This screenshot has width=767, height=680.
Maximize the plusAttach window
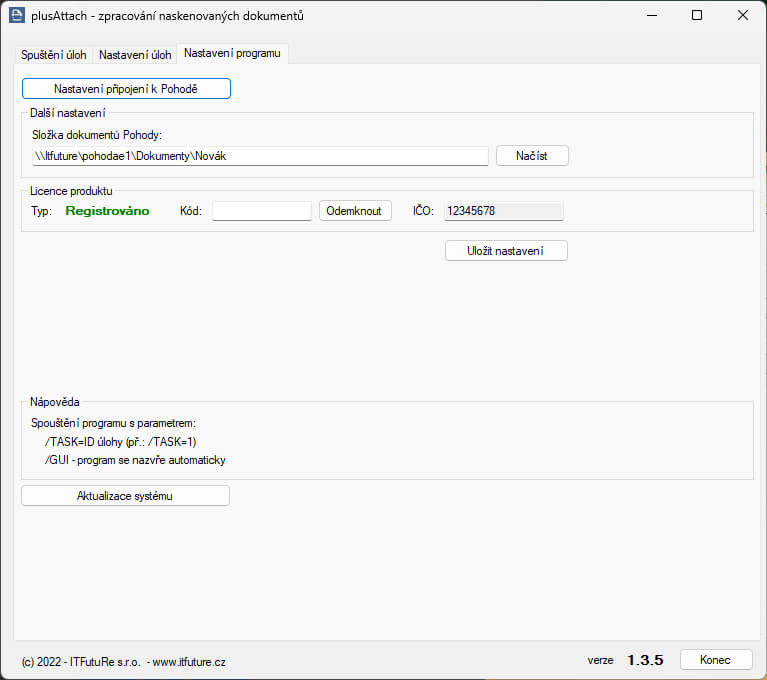click(697, 15)
